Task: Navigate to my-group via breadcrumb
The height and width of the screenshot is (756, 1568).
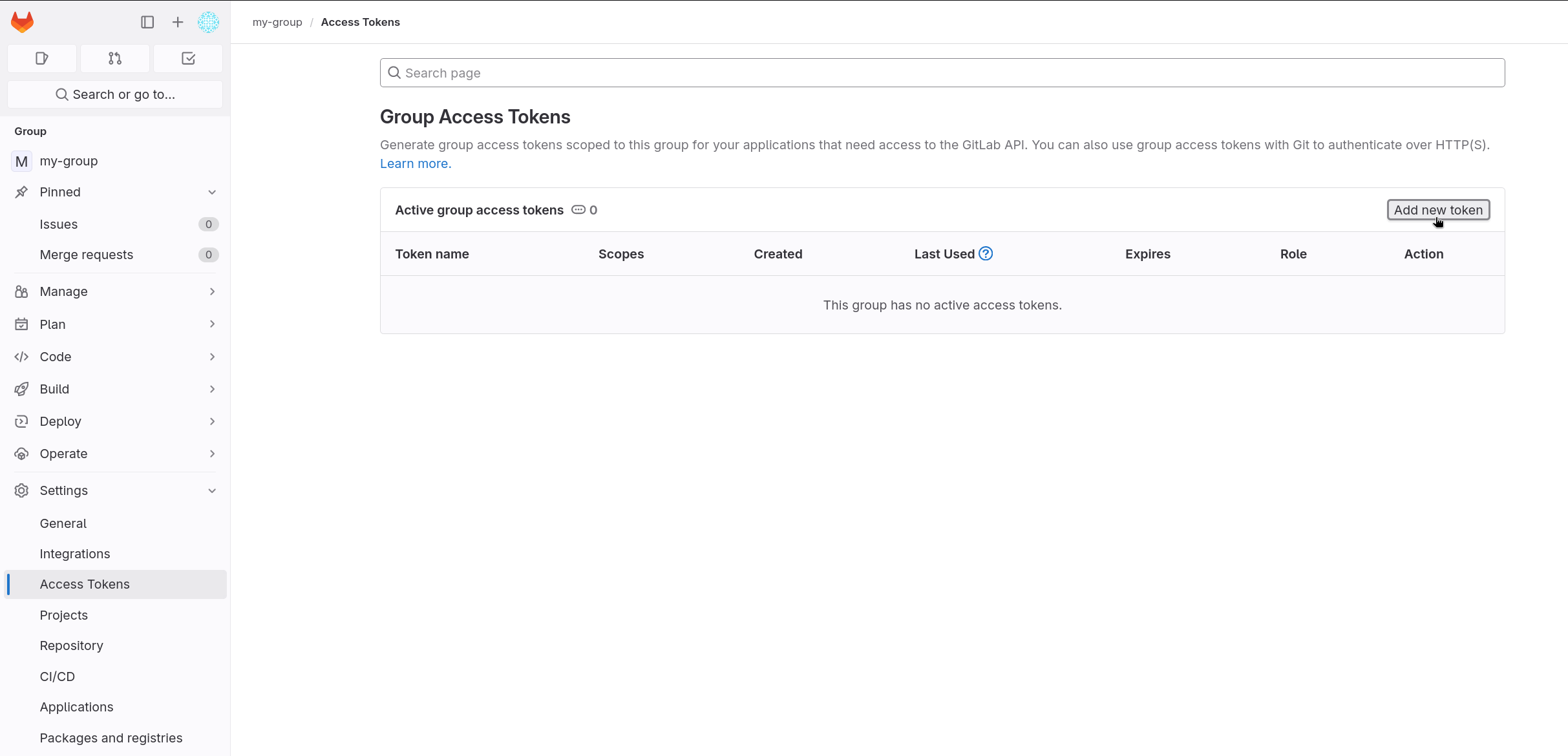Action: tap(277, 21)
